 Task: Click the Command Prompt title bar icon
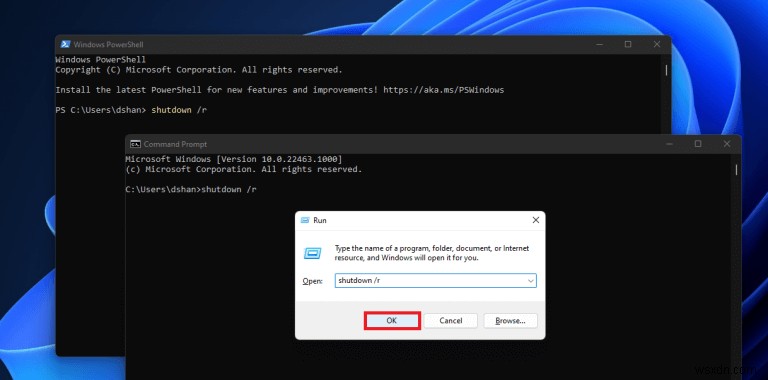coord(135,144)
